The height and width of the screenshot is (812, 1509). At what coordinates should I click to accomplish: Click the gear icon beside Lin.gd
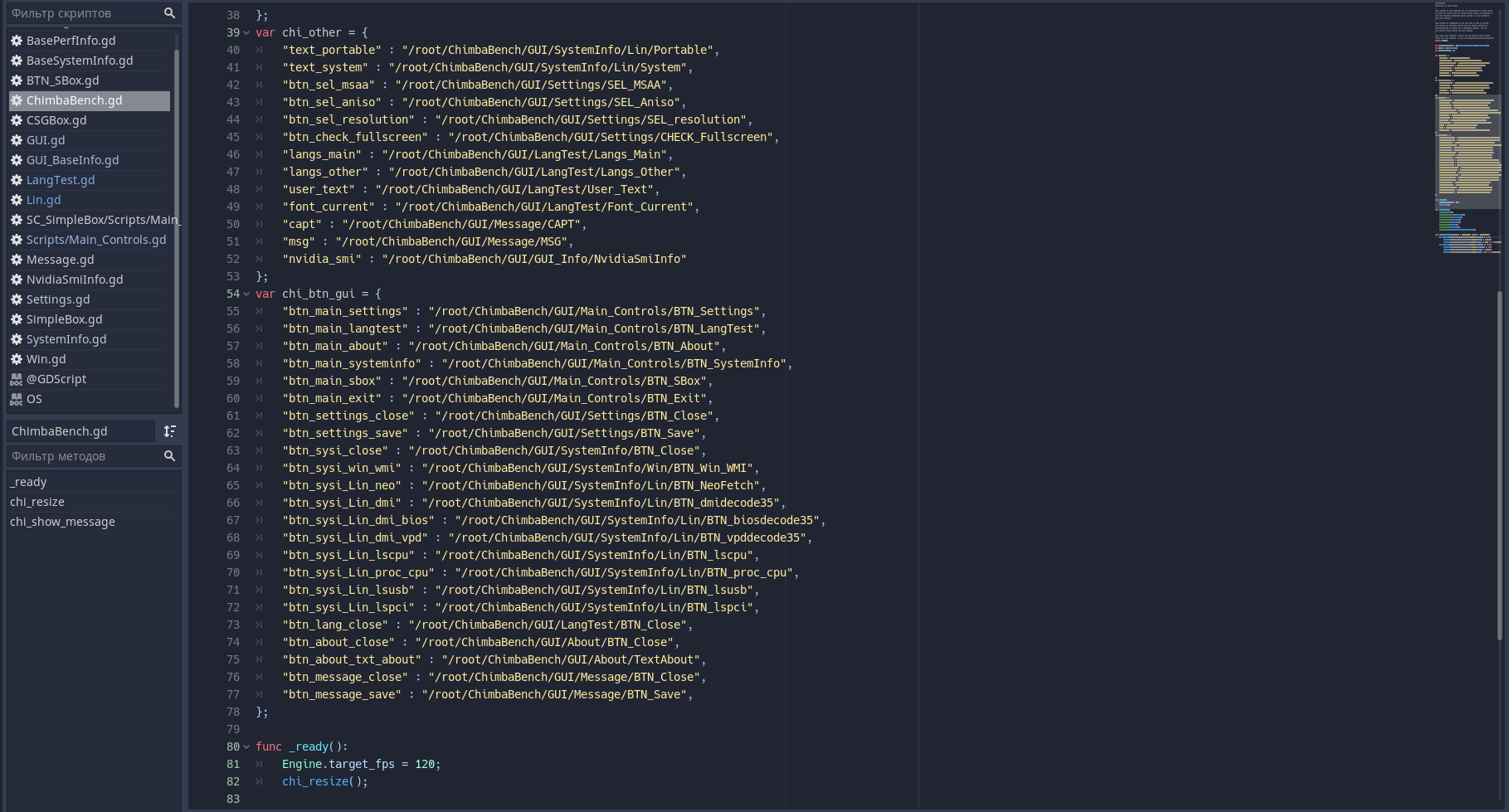tap(17, 200)
